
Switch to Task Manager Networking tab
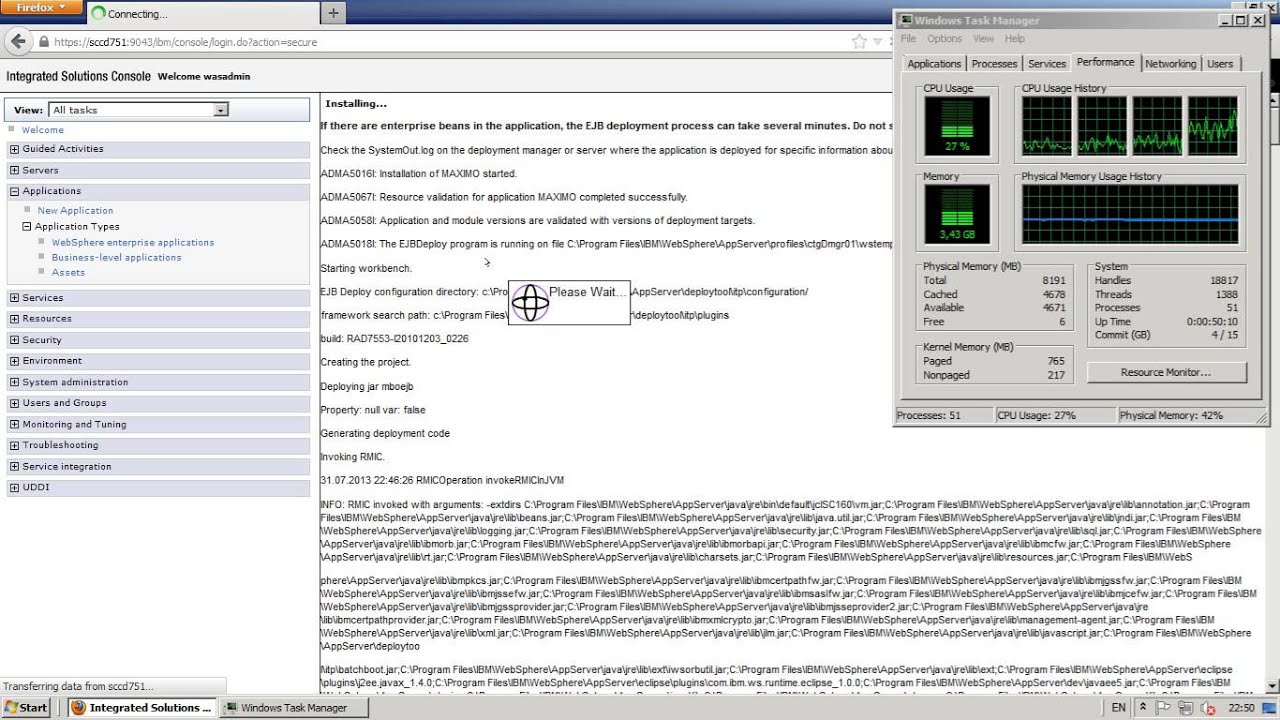point(1170,64)
